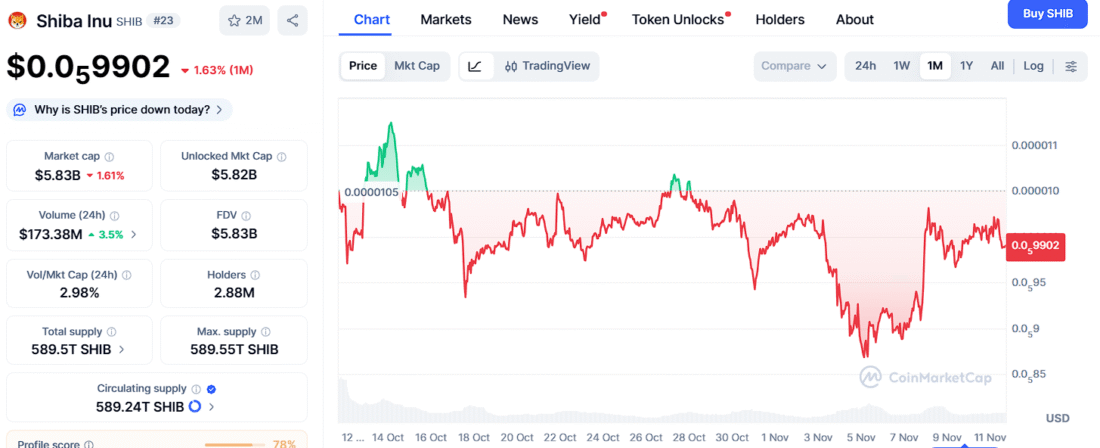Open the Compare dropdown

coord(794,66)
